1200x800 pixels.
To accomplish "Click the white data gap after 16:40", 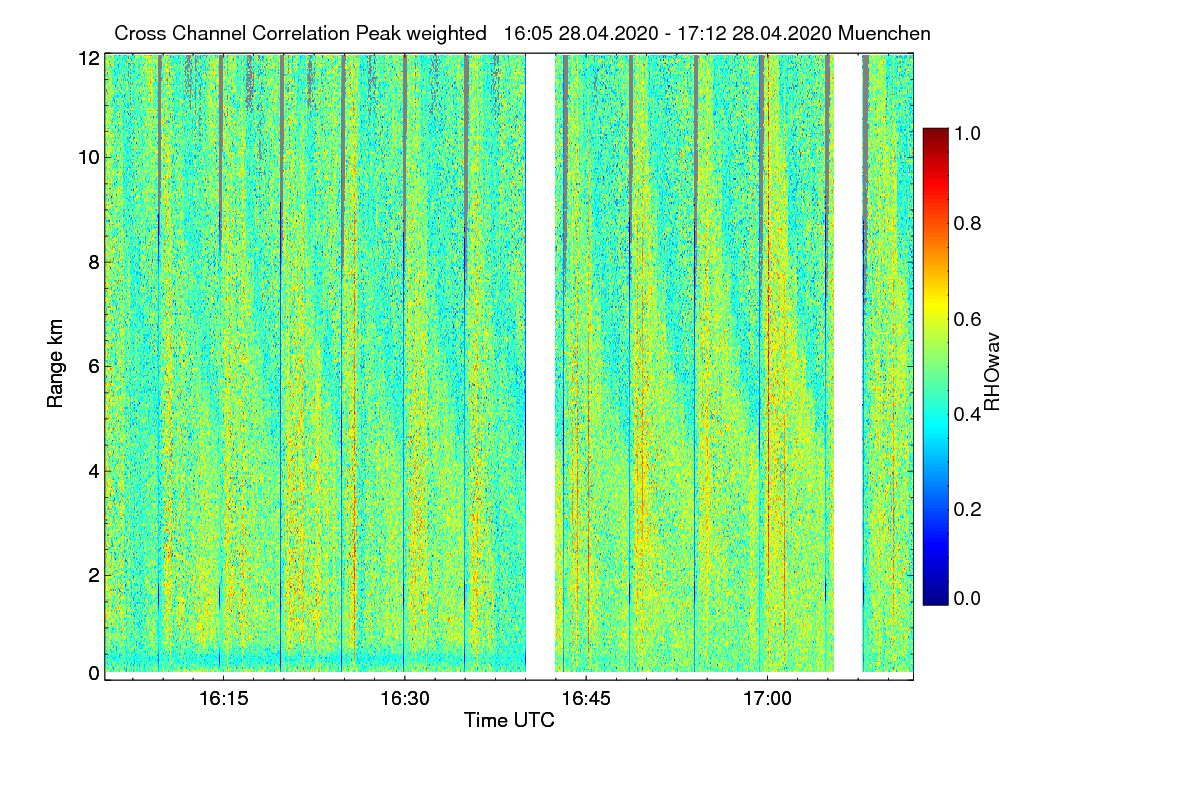I will tap(541, 362).
